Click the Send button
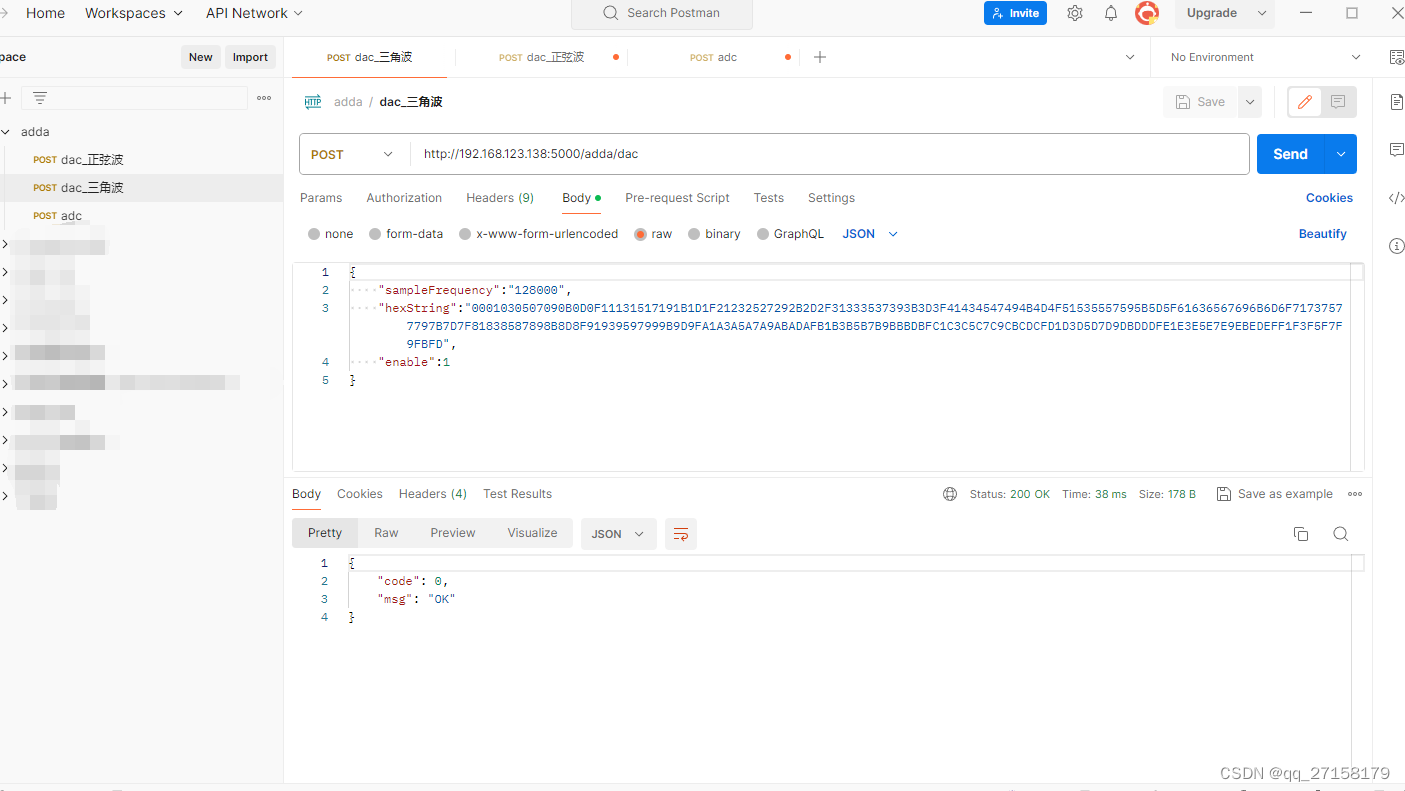 (1289, 153)
